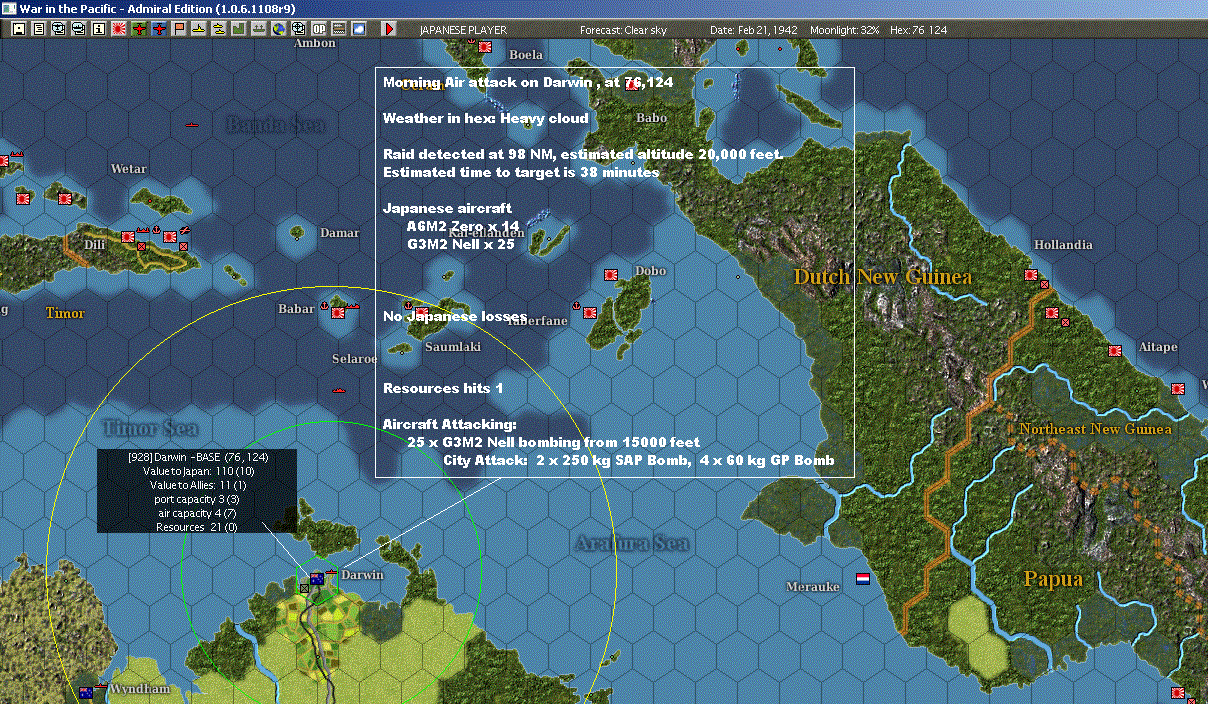
Task: Click the 'City Attack: 2 x 250 kg SAP Bomb' line
Action: point(638,461)
